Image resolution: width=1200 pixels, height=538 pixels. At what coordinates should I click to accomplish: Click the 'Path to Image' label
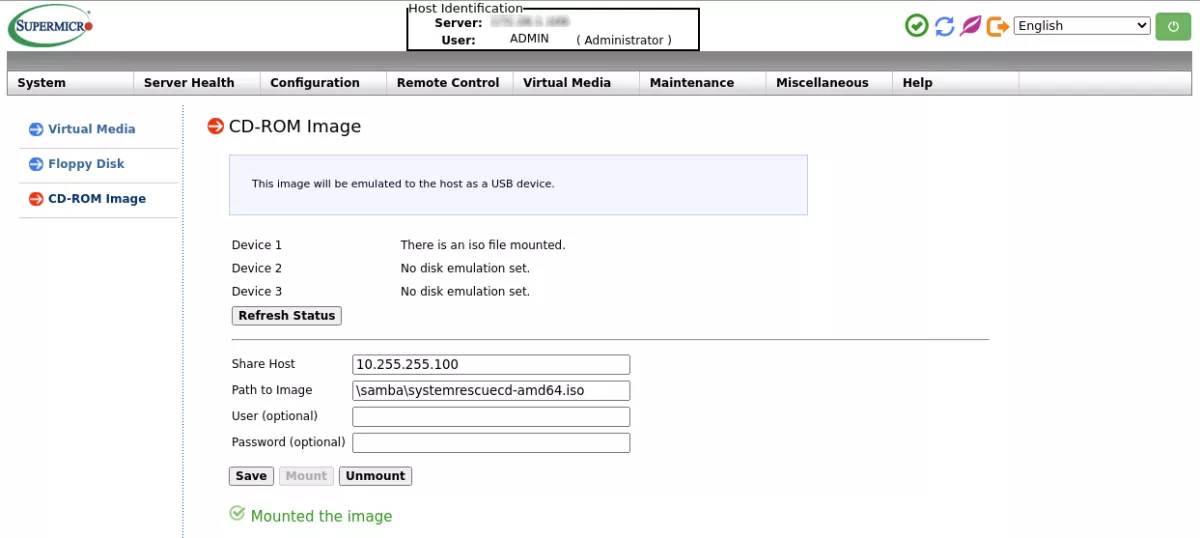click(272, 390)
